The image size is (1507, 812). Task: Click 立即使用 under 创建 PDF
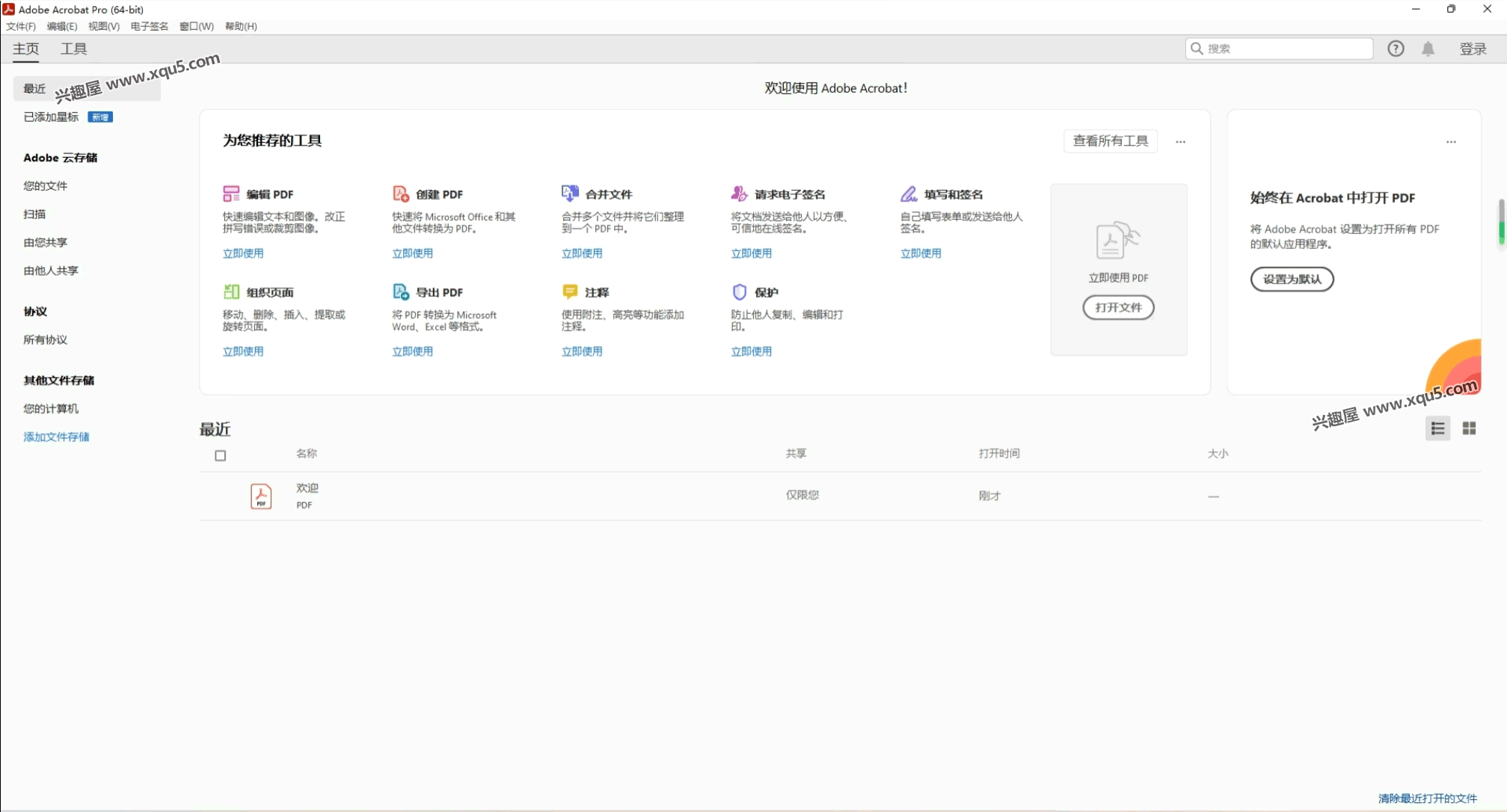coord(413,253)
